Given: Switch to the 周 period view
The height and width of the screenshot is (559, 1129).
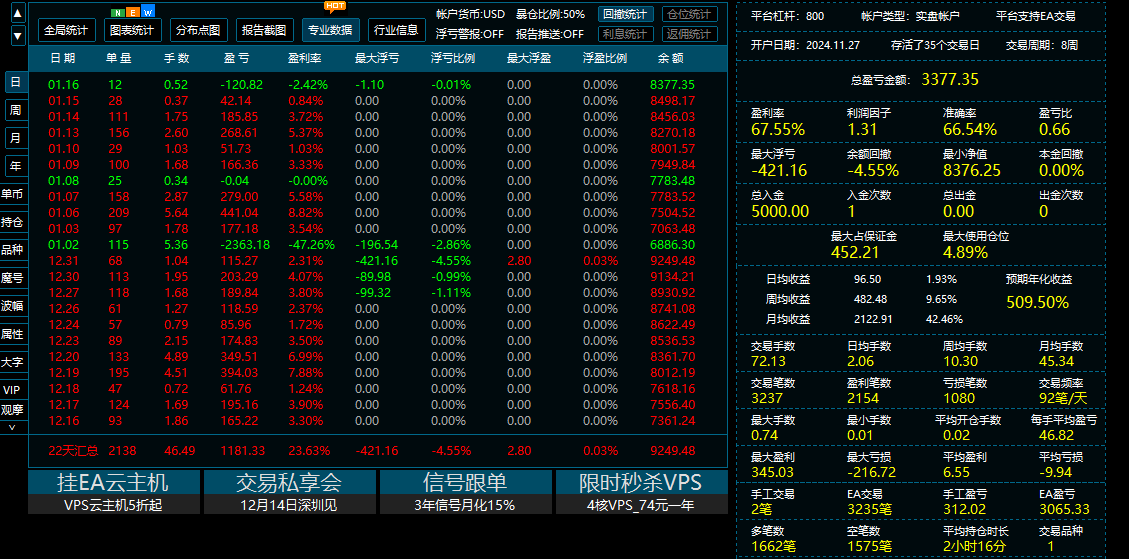Looking at the screenshot, I should click(x=15, y=110).
